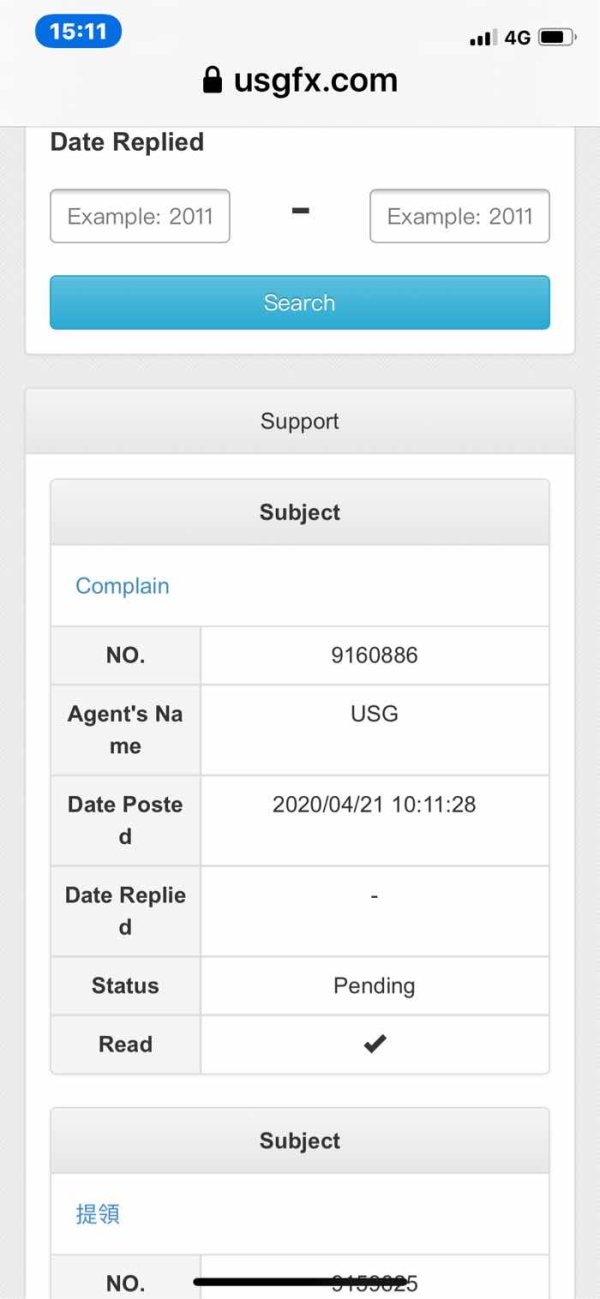This screenshot has height=1299, width=600.
Task: Click the second Subject header above 提領
Action: pos(300,1140)
